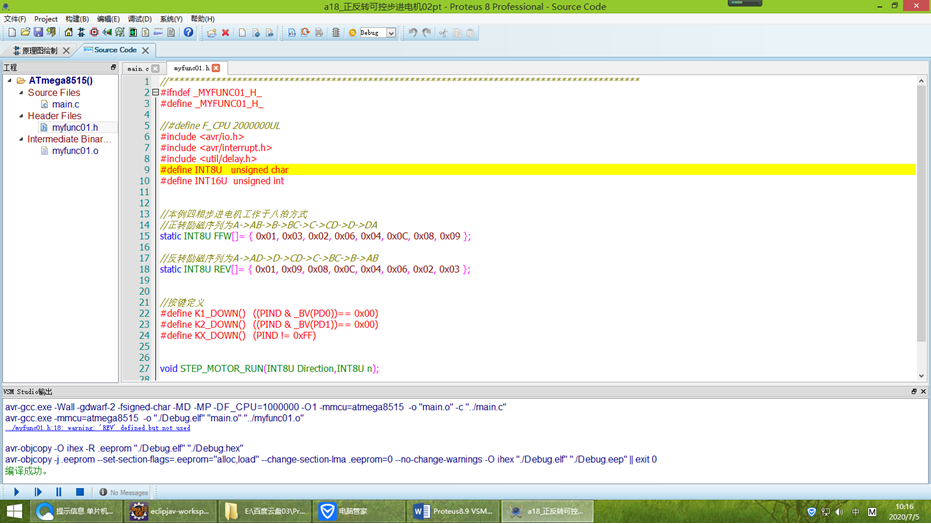Open the Windows Start button
Image resolution: width=931 pixels, height=524 pixels.
click(14, 511)
